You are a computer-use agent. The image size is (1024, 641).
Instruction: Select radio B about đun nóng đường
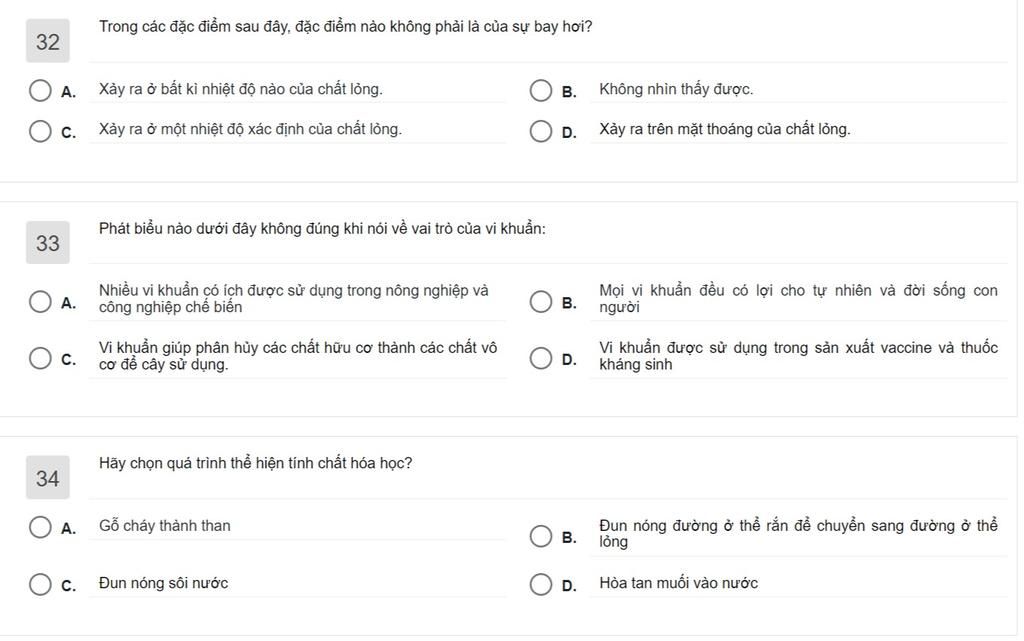point(541,537)
